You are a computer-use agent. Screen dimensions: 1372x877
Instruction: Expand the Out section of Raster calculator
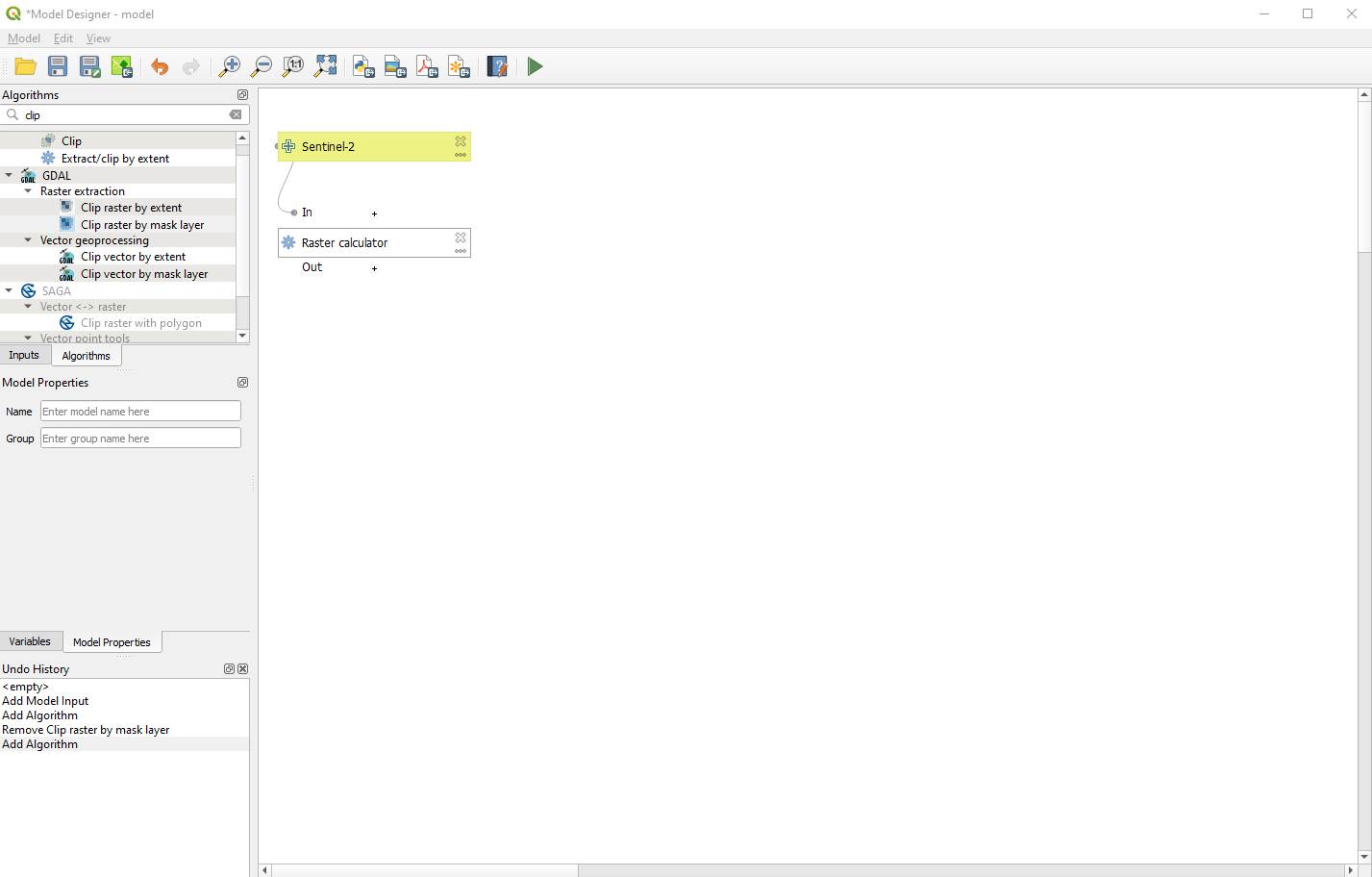[x=374, y=268]
